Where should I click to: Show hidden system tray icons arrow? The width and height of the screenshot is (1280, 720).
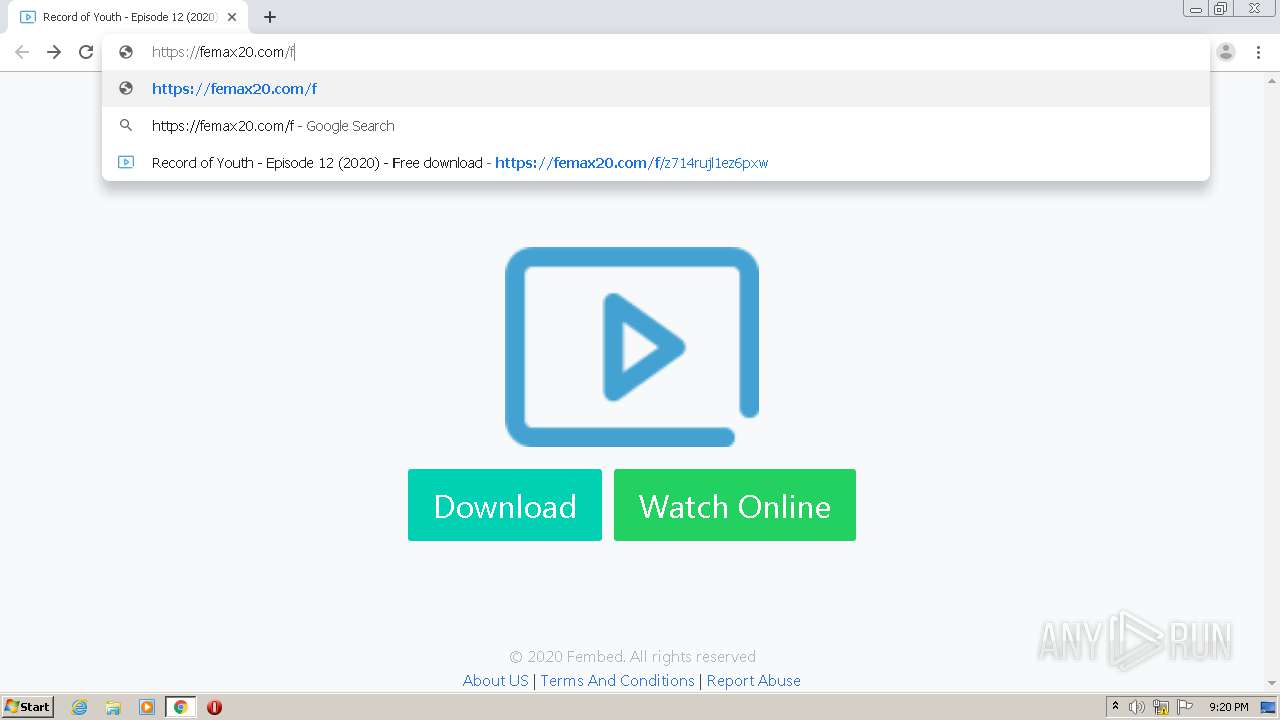1115,707
